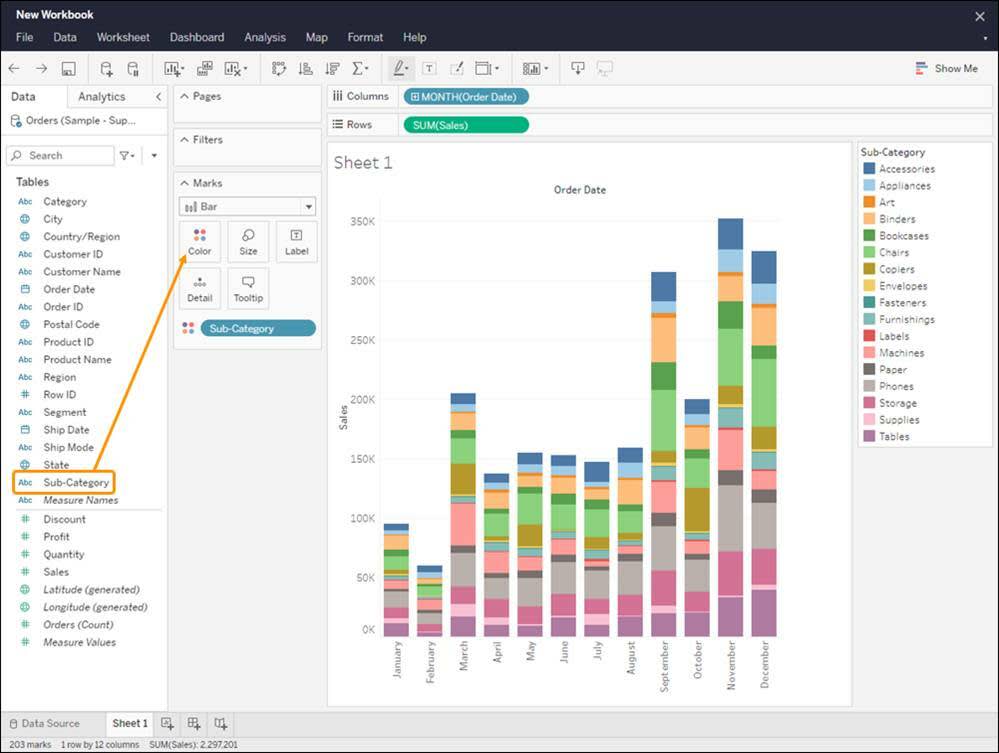
Task: Click the Undo arrow in the toolbar
Action: 14,68
